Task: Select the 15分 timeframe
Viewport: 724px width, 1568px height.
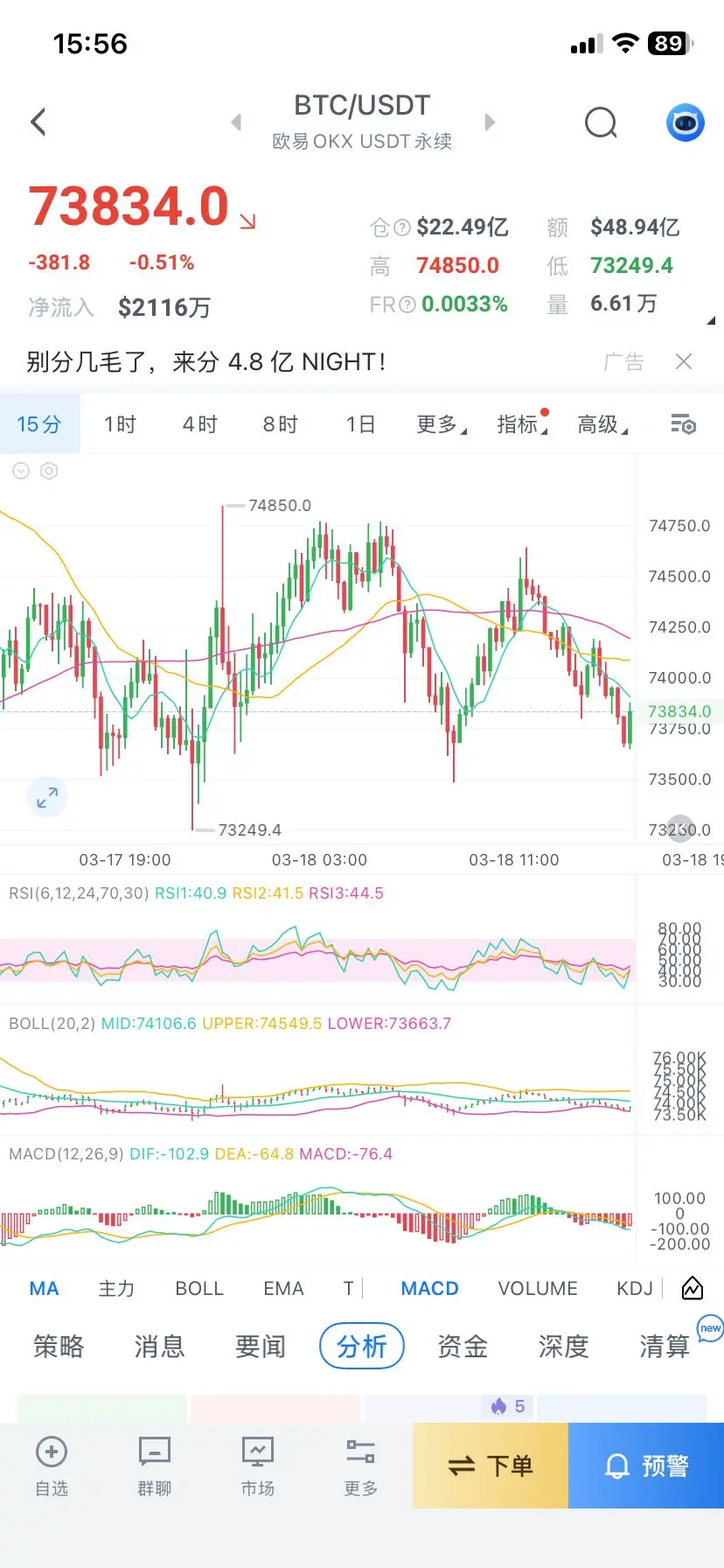Action: [x=40, y=424]
